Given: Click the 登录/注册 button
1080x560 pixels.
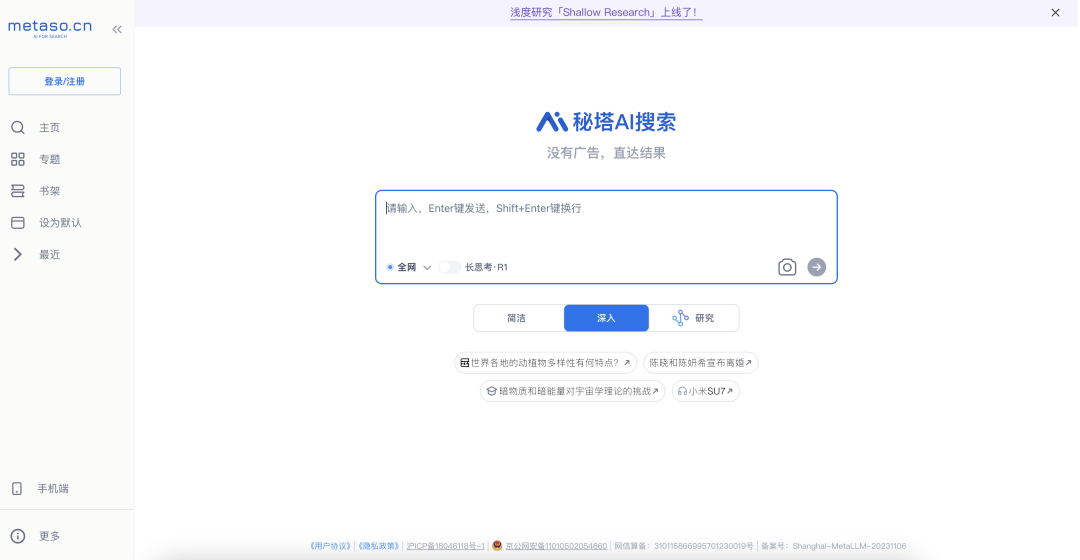Looking at the screenshot, I should pyautogui.click(x=65, y=81).
